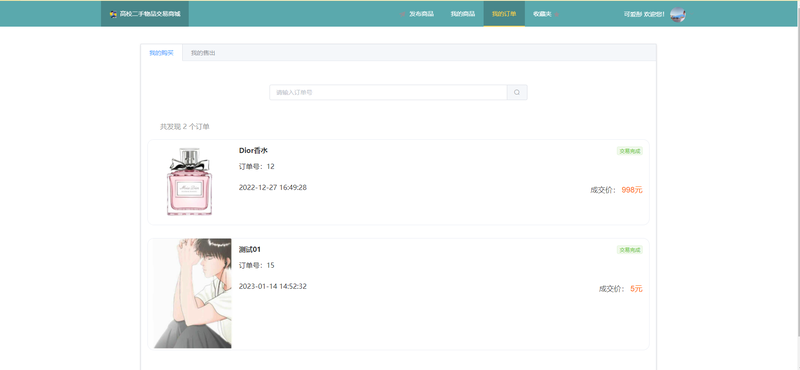
Task: Focus the order number search field
Action: tap(388, 92)
